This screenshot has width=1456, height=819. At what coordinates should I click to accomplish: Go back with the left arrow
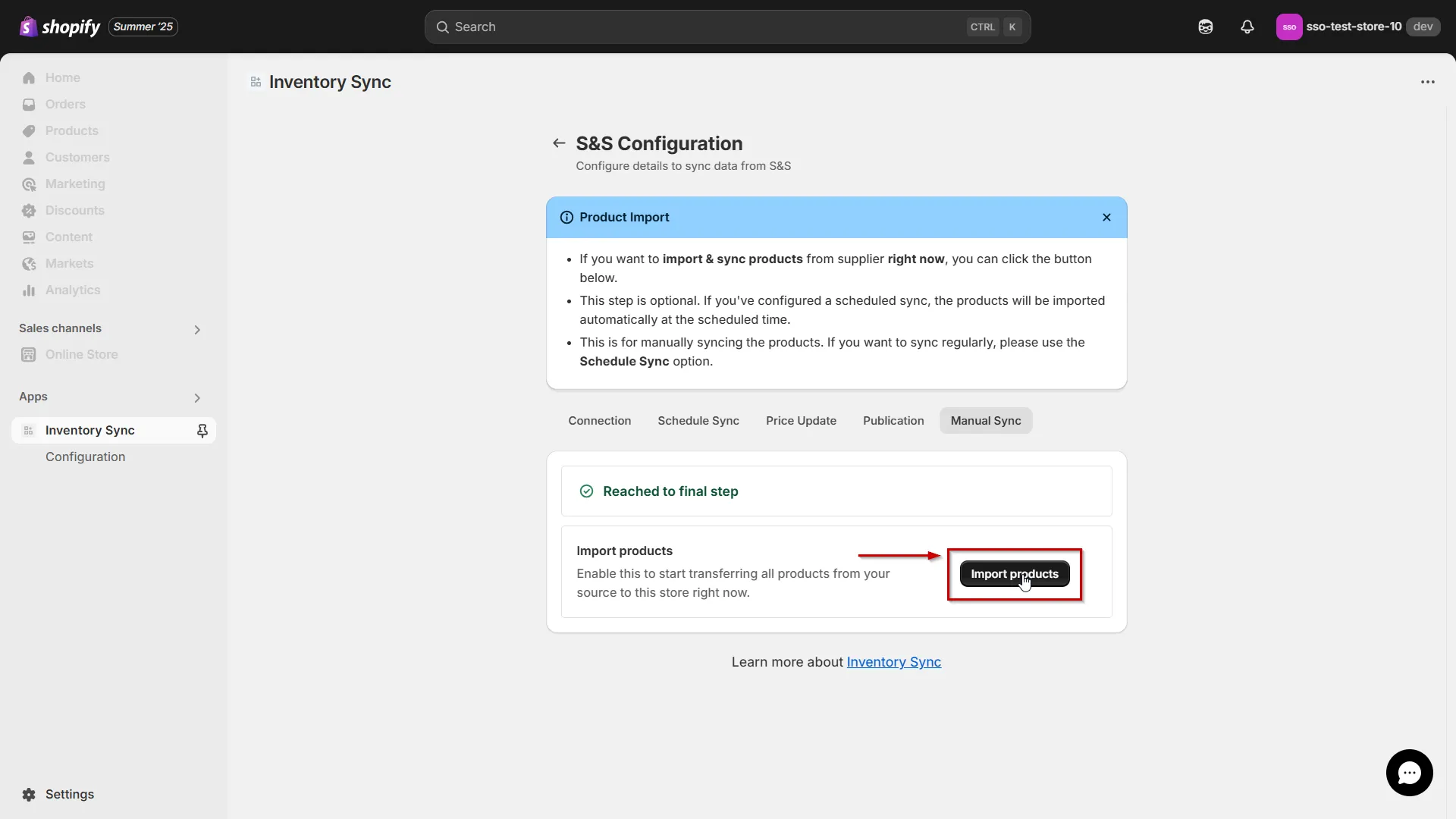coord(559,143)
